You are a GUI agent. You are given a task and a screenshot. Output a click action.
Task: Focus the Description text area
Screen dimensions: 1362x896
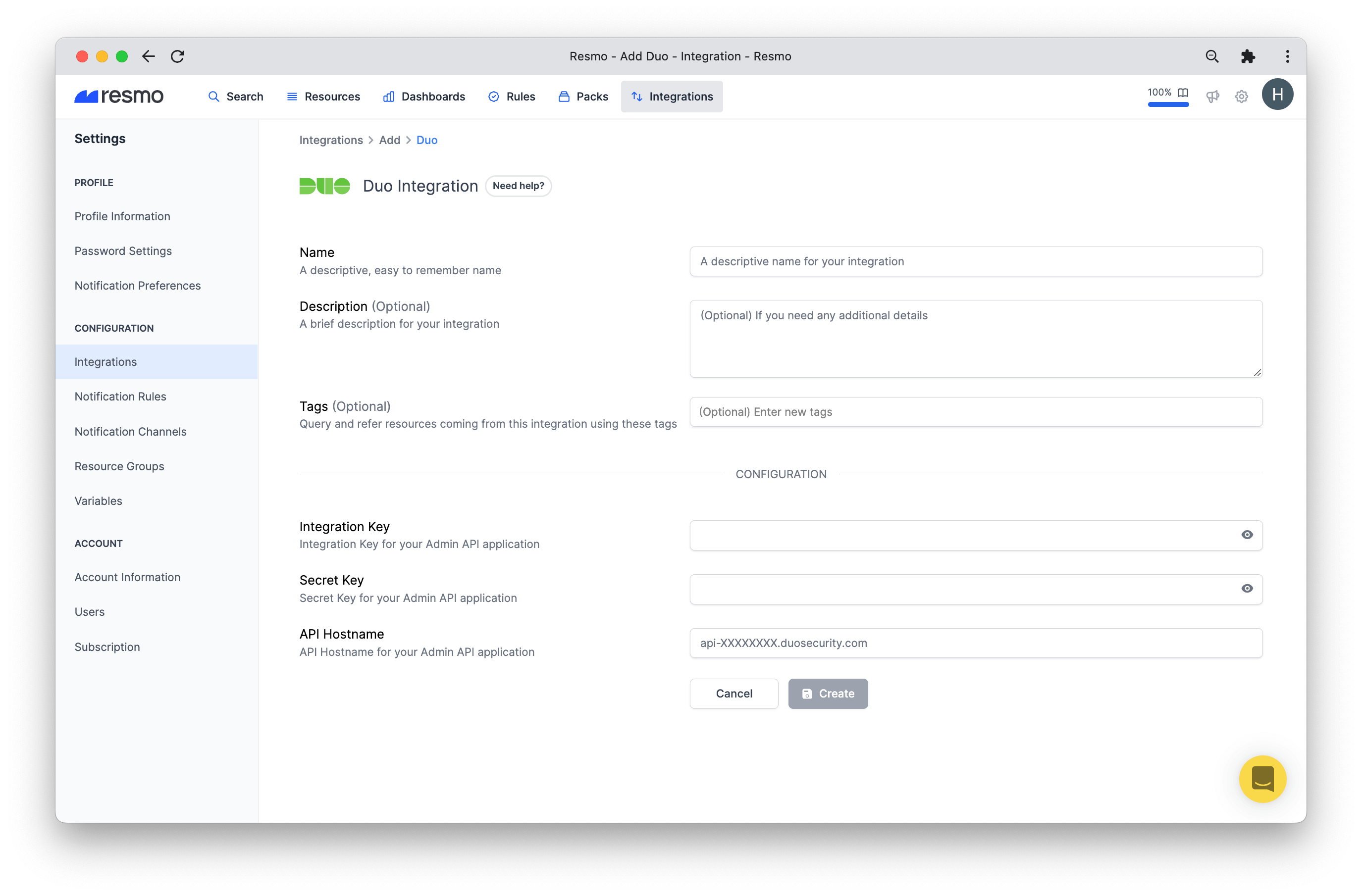click(x=976, y=339)
